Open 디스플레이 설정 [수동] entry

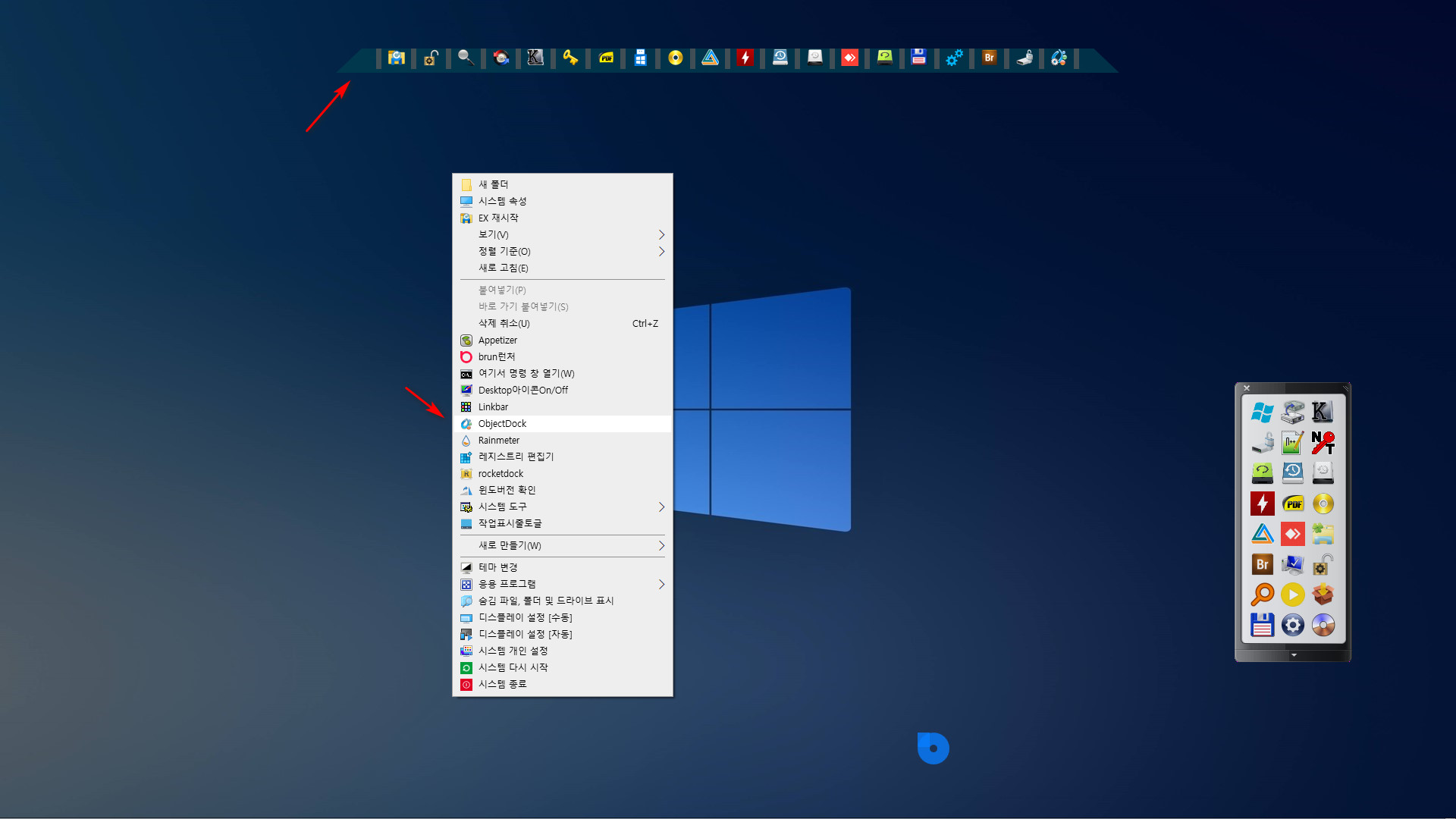coord(563,617)
